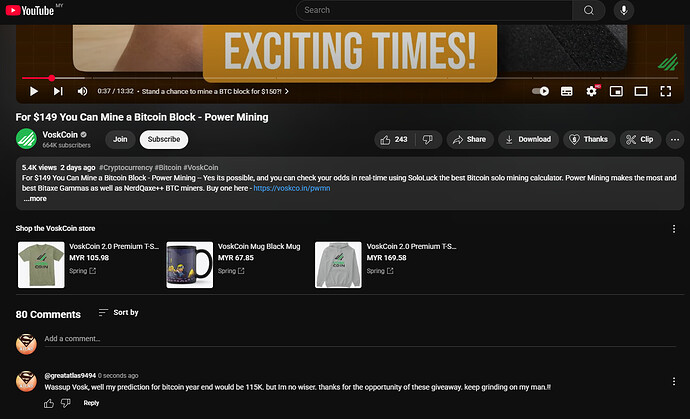The width and height of the screenshot is (690, 419).
Task: Download the video
Action: pyautogui.click(x=528, y=140)
